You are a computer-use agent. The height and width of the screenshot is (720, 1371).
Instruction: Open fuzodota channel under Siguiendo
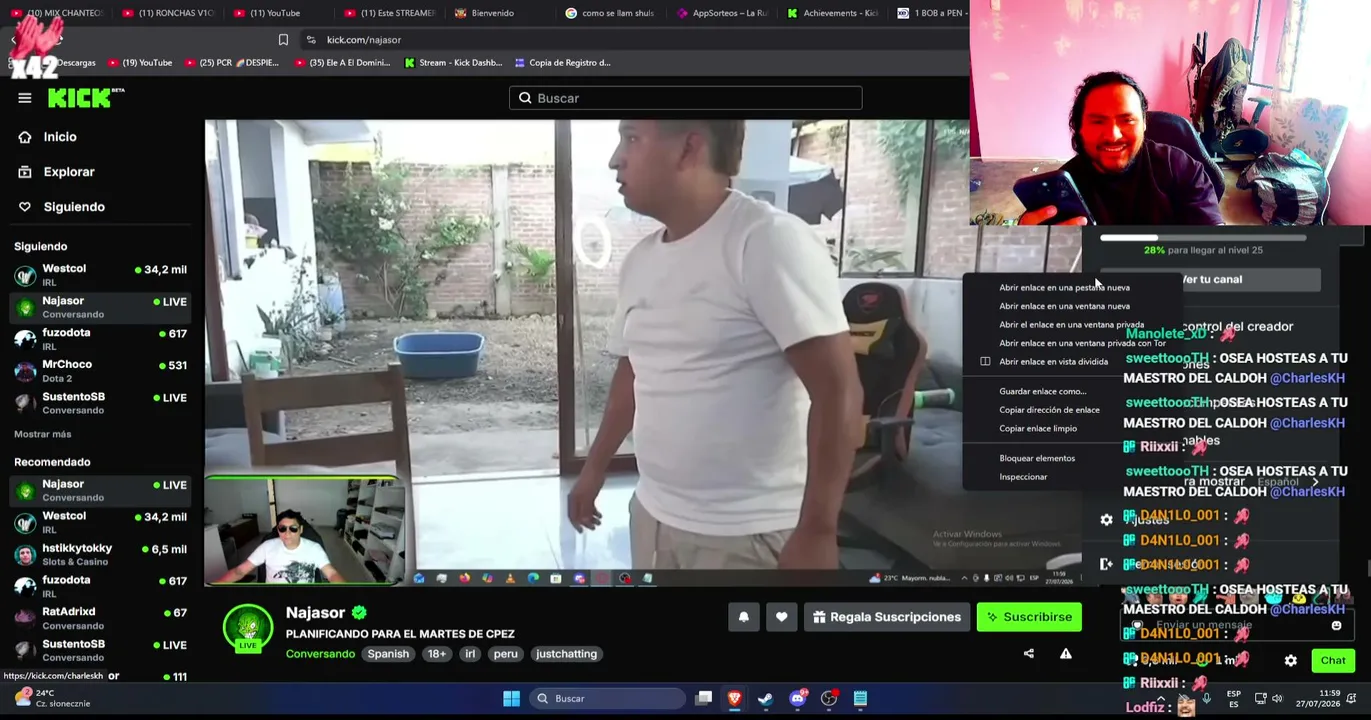pyautogui.click(x=100, y=338)
